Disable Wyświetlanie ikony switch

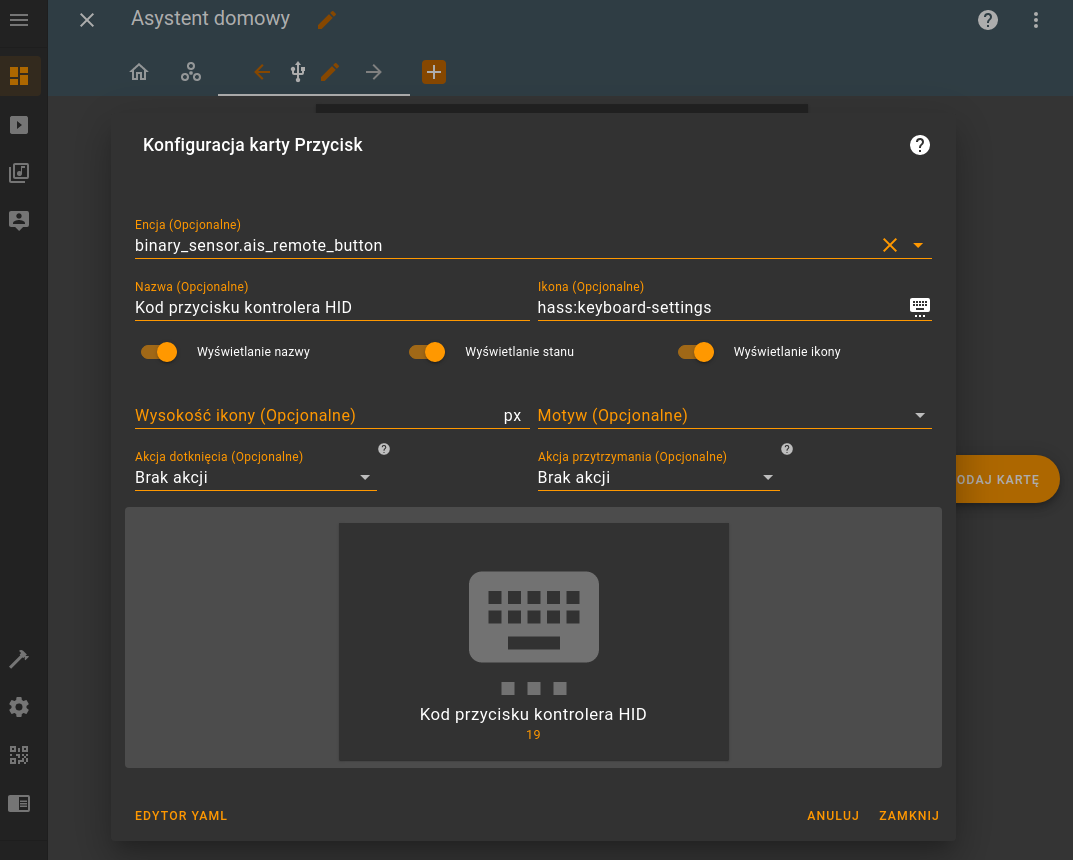696,352
